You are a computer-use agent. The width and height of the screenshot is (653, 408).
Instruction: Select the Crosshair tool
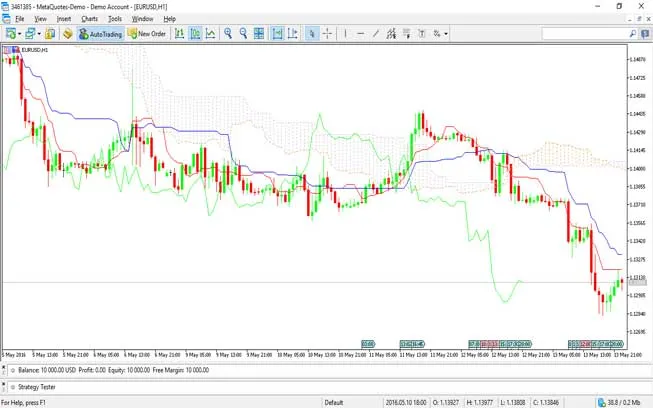pos(327,34)
